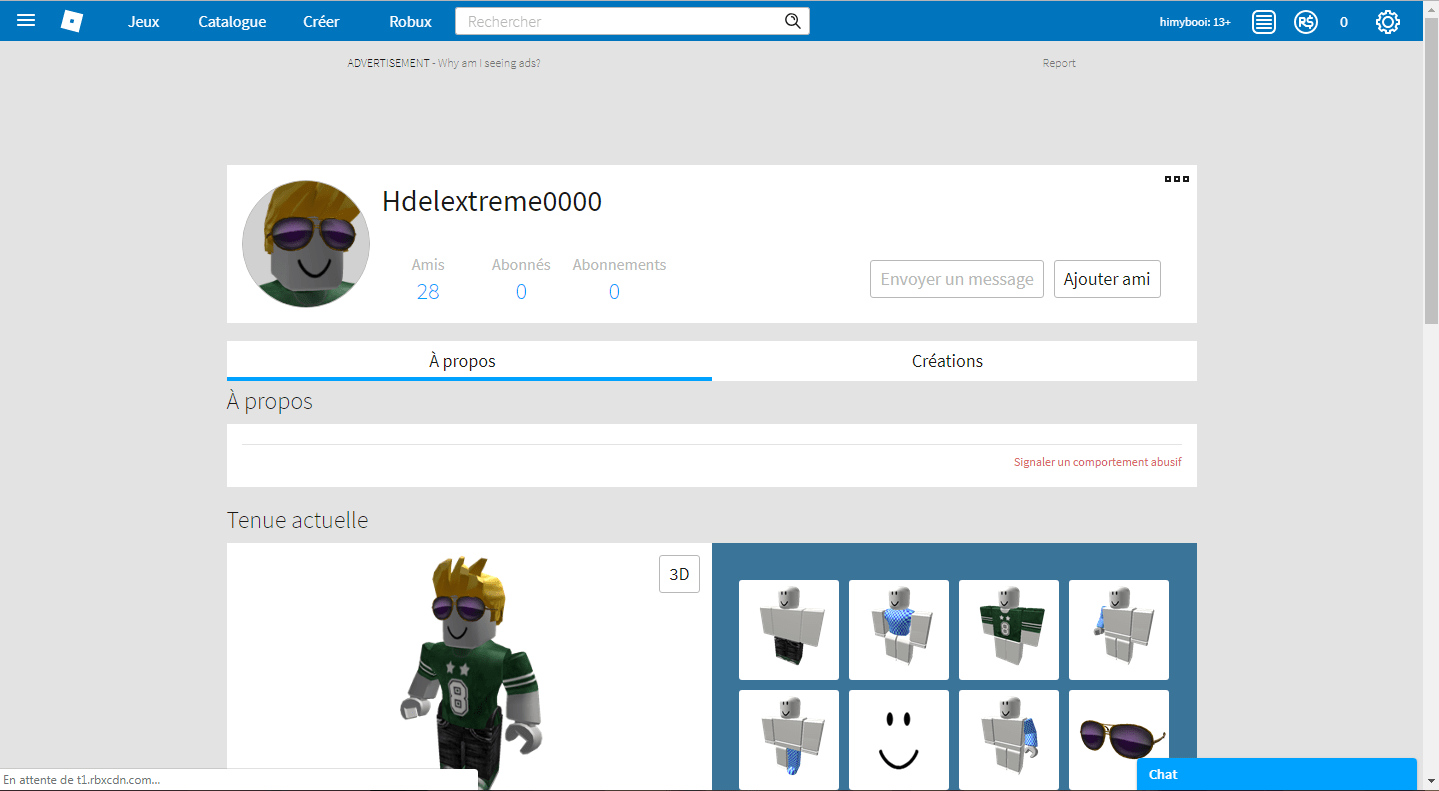Toggle the 3D avatar view
Screen dimensions: 1439x791
(678, 573)
